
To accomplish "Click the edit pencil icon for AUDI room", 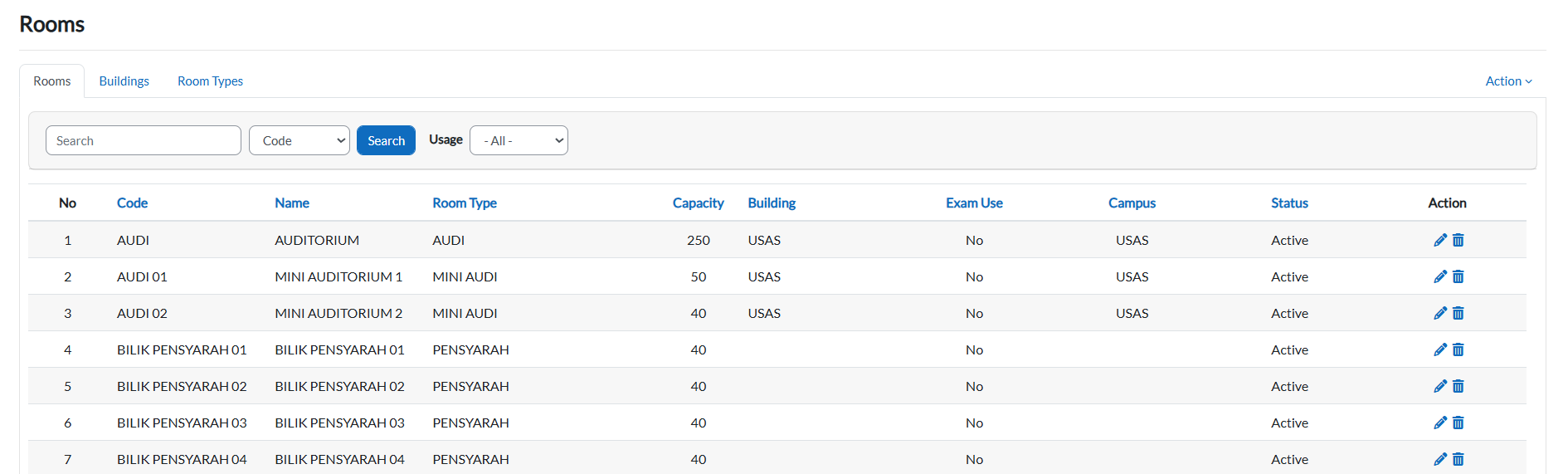I will tap(1439, 240).
